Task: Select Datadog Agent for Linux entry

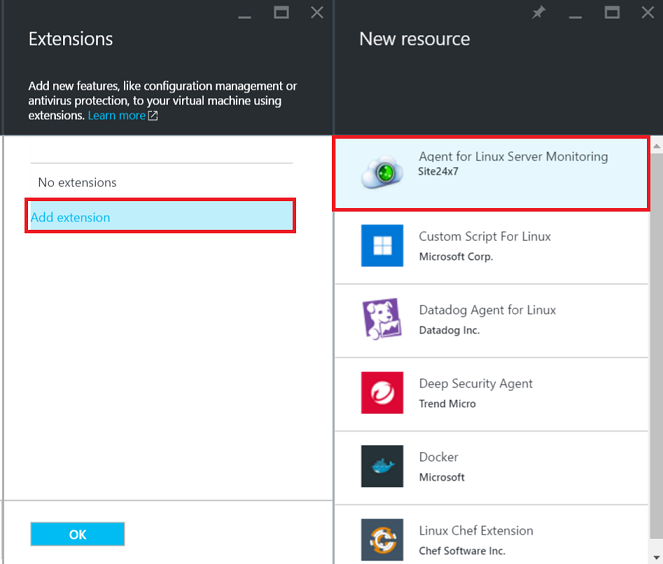Action: click(487, 310)
